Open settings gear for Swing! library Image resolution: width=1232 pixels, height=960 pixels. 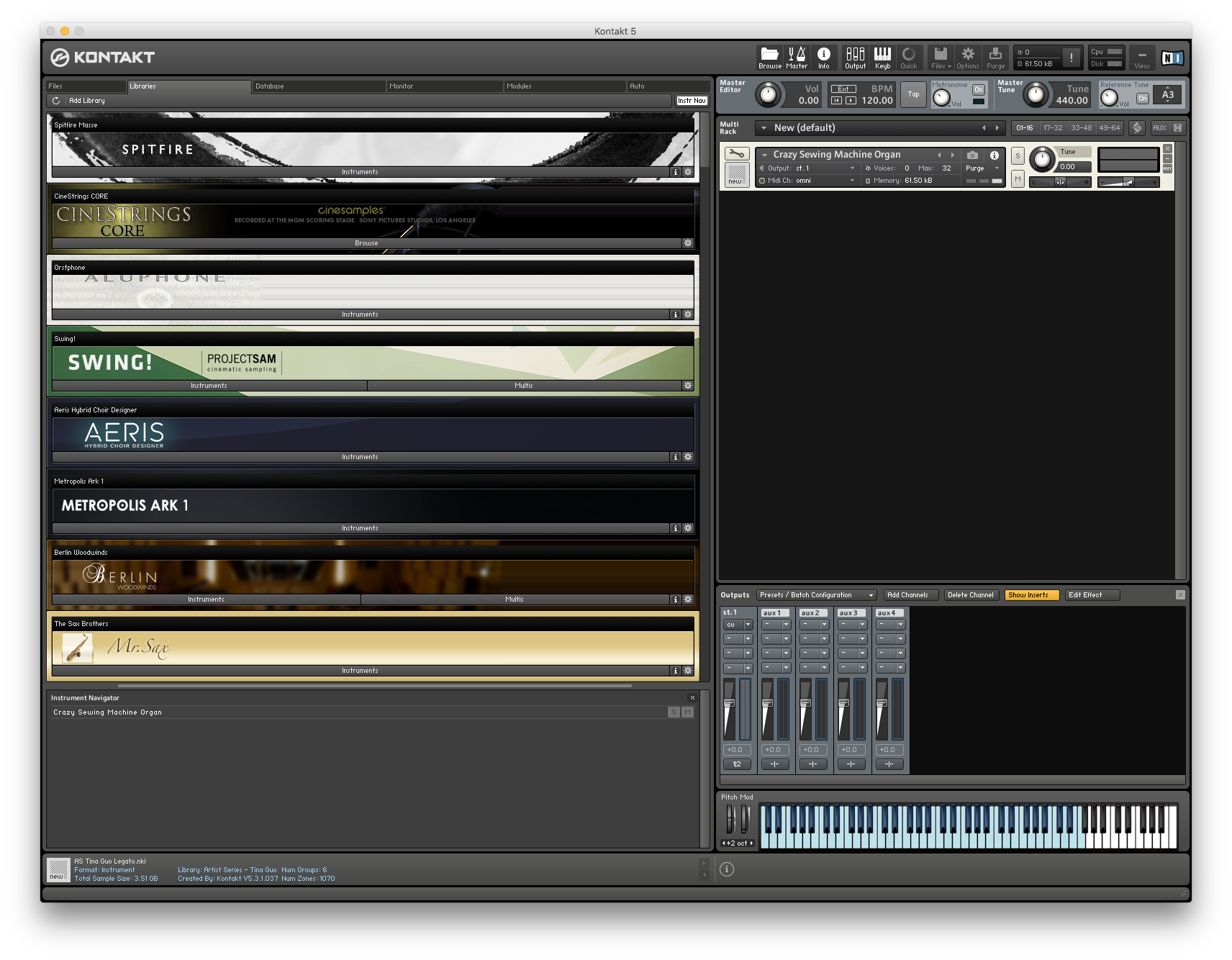[x=688, y=386]
